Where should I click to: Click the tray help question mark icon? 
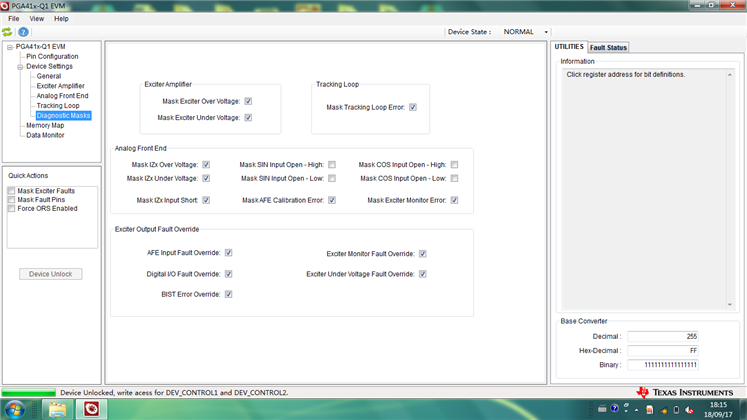pyautogui.click(x=615, y=409)
